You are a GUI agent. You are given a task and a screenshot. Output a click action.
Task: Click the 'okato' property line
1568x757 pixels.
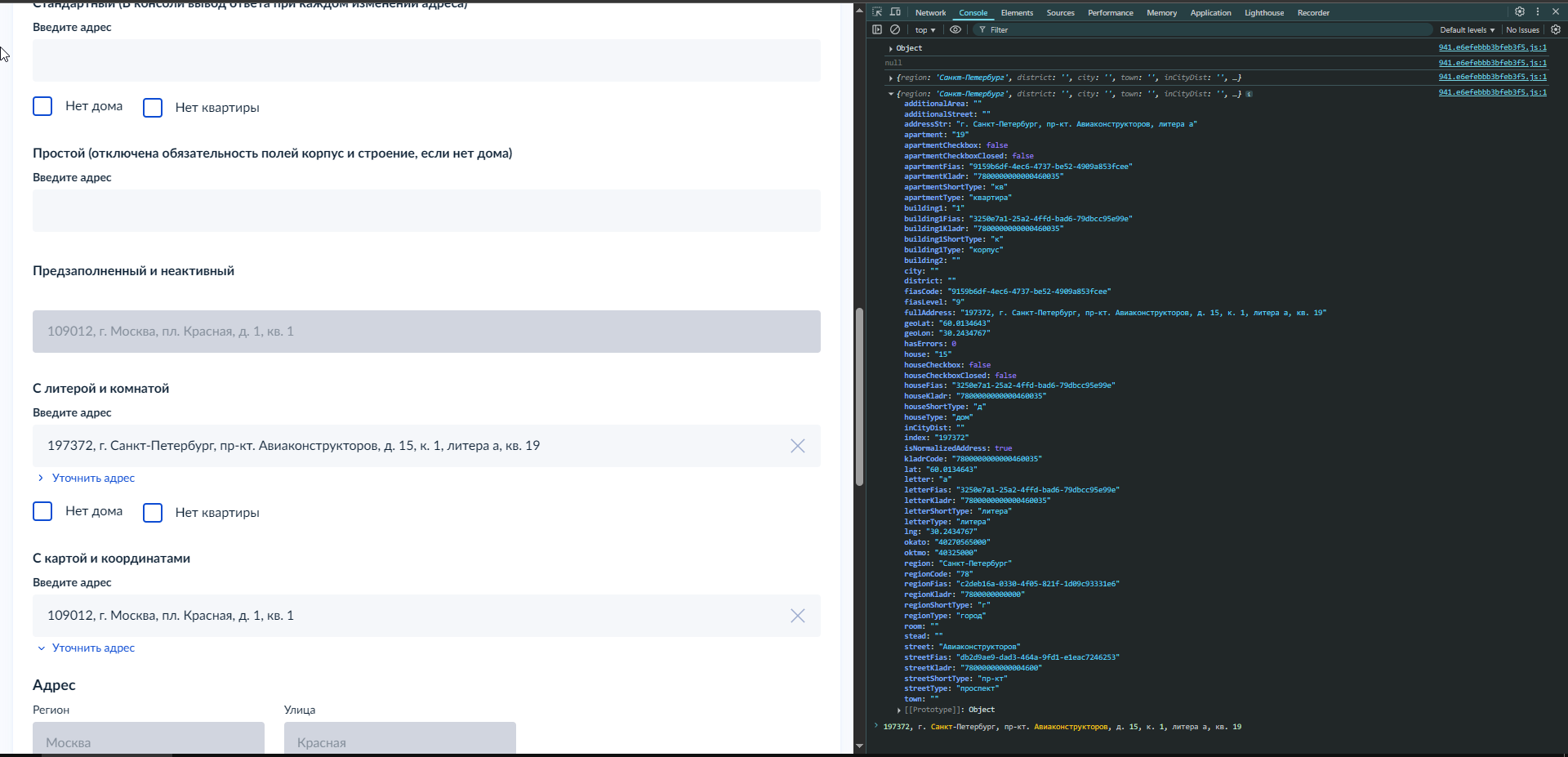(x=947, y=542)
